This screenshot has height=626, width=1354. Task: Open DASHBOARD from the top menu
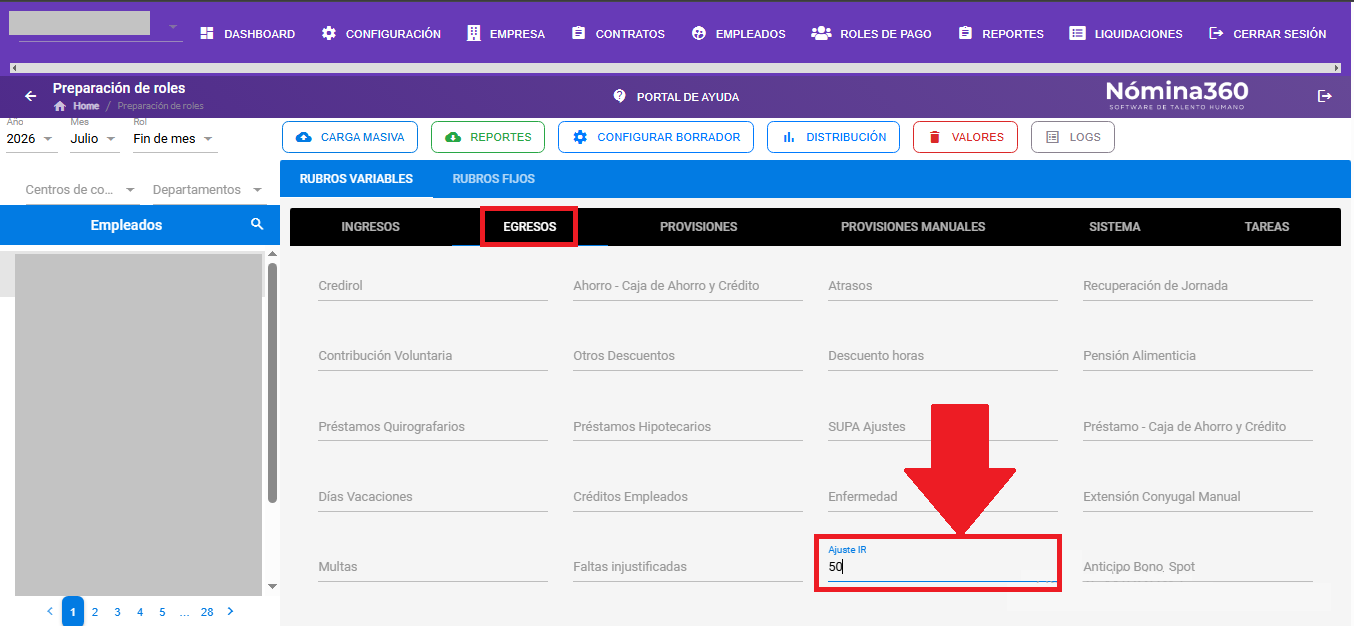247,33
